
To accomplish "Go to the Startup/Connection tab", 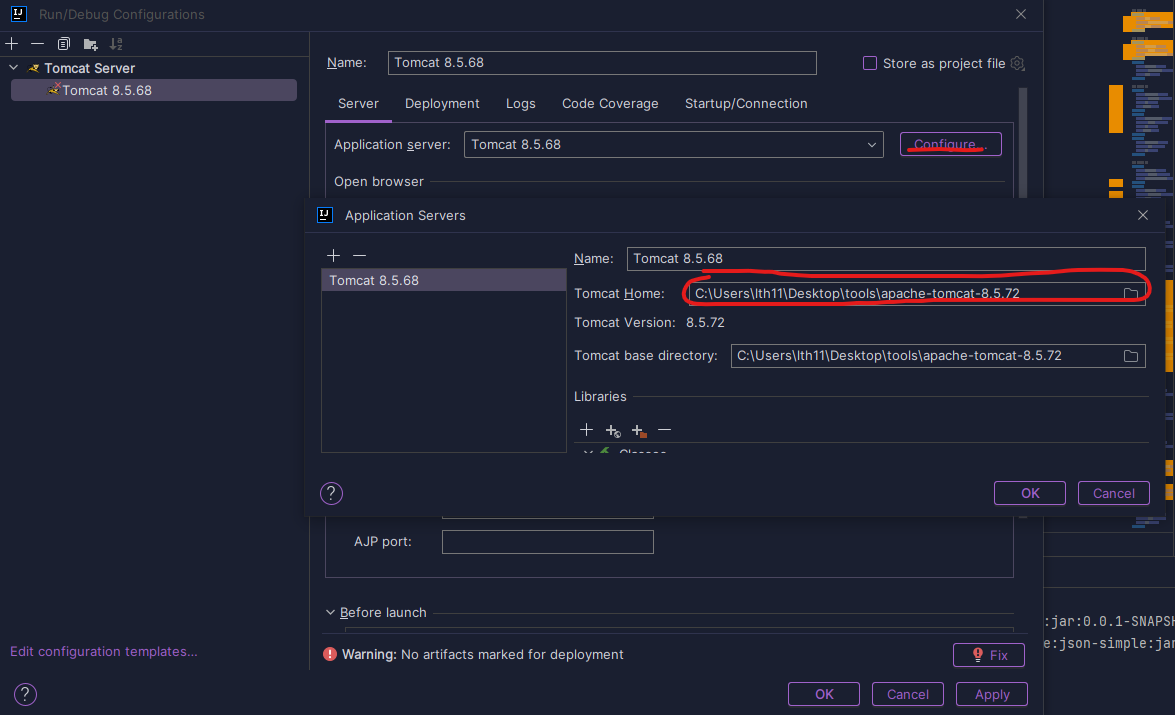I will (x=746, y=103).
